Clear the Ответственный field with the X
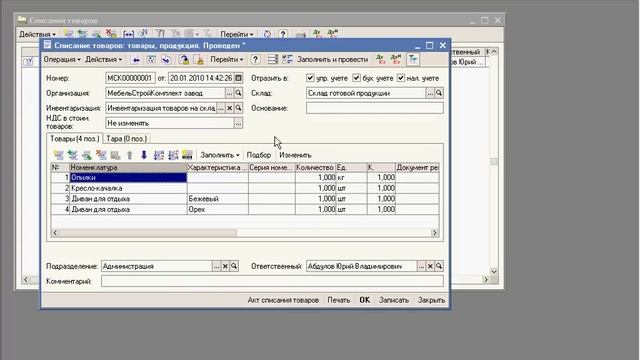Viewport: 640px width, 360px height. [430, 266]
